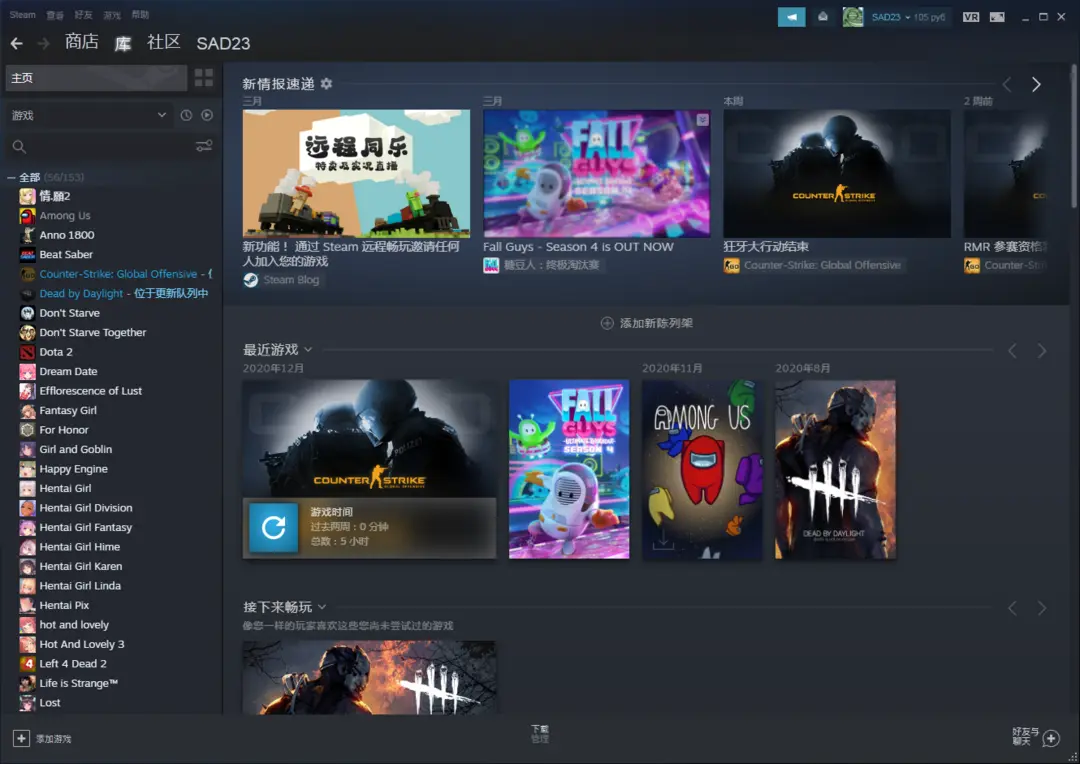Open Fall Guys Season 4 news thumbnail
Screen dimensions: 1080x764
[596, 174]
